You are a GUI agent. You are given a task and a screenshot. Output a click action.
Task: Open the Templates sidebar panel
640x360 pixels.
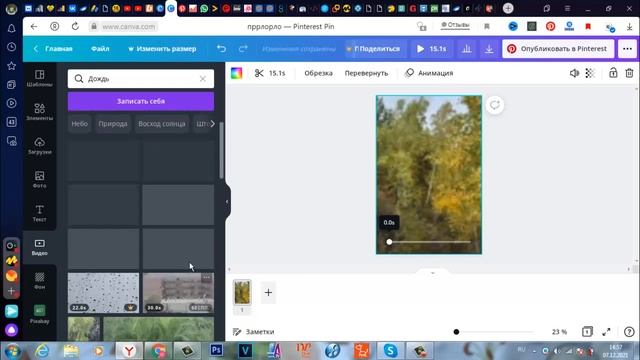tap(40, 78)
